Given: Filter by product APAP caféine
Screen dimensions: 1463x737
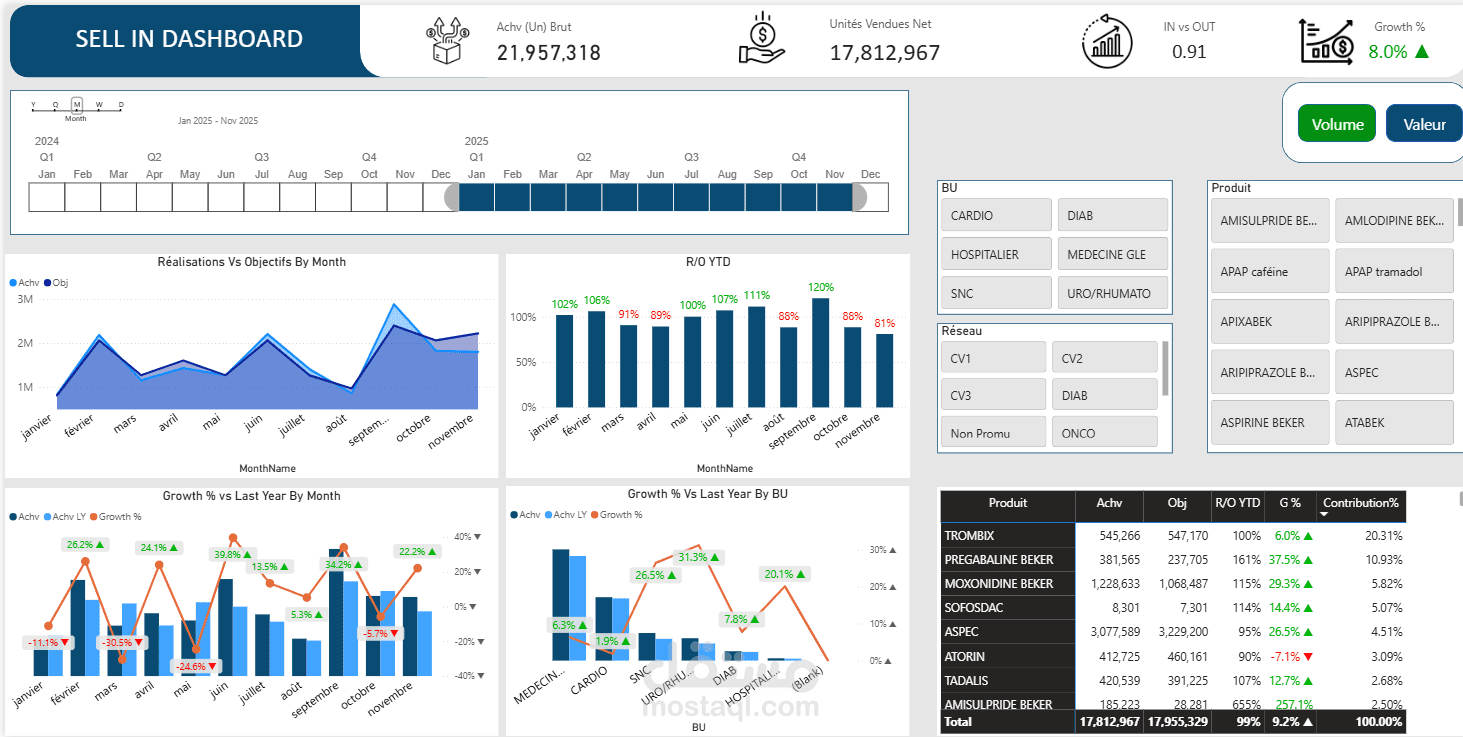Looking at the screenshot, I should (x=1270, y=271).
